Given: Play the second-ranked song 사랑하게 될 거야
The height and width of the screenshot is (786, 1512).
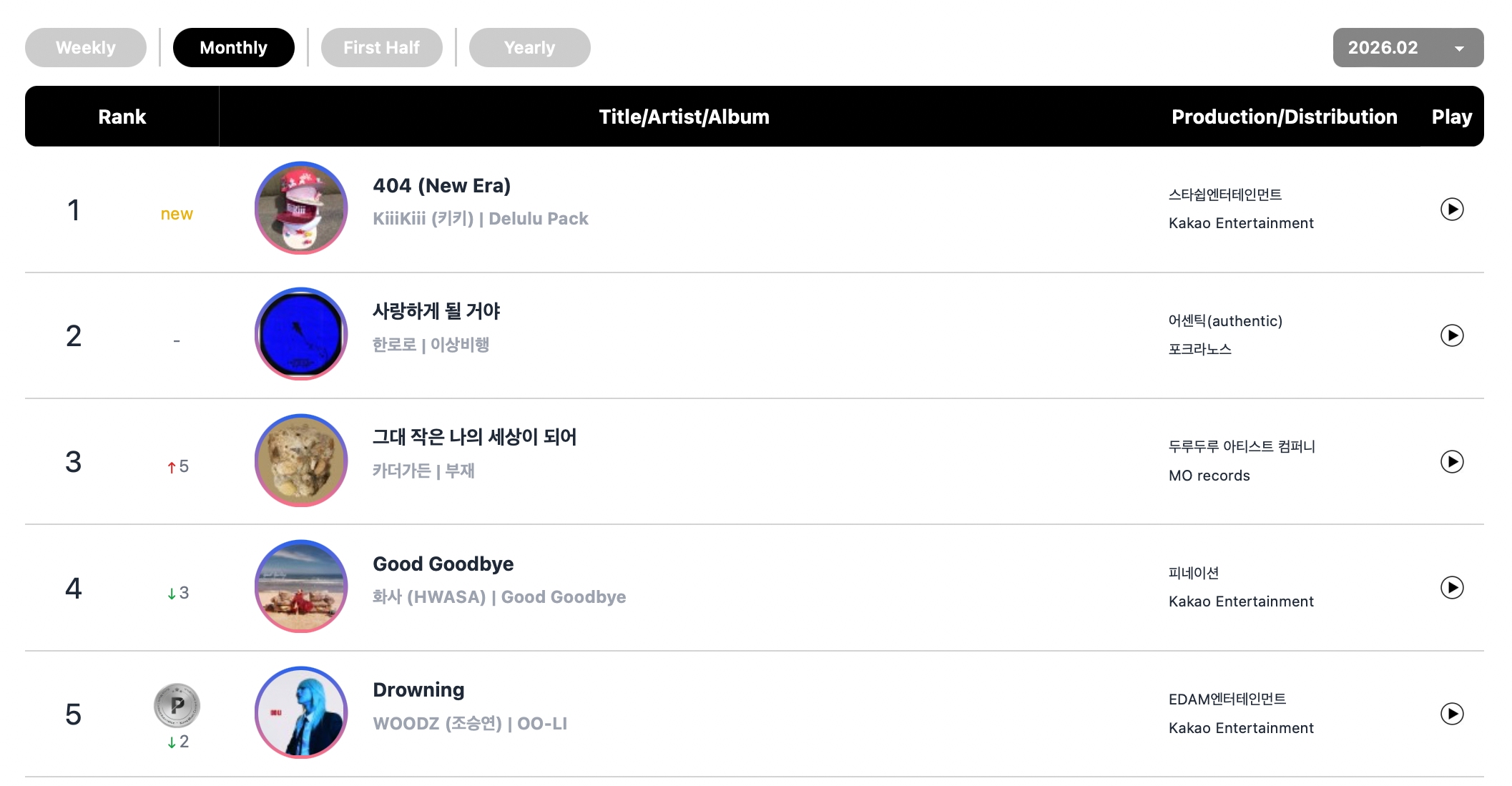Looking at the screenshot, I should (x=1451, y=335).
